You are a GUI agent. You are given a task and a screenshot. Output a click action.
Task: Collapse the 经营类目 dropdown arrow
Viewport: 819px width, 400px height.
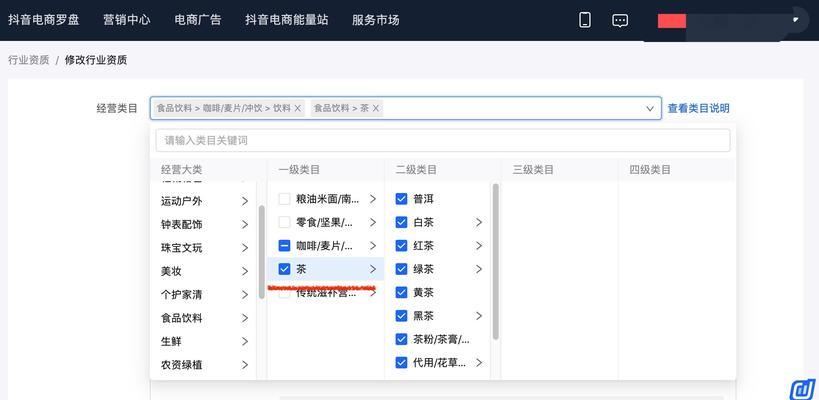650,109
